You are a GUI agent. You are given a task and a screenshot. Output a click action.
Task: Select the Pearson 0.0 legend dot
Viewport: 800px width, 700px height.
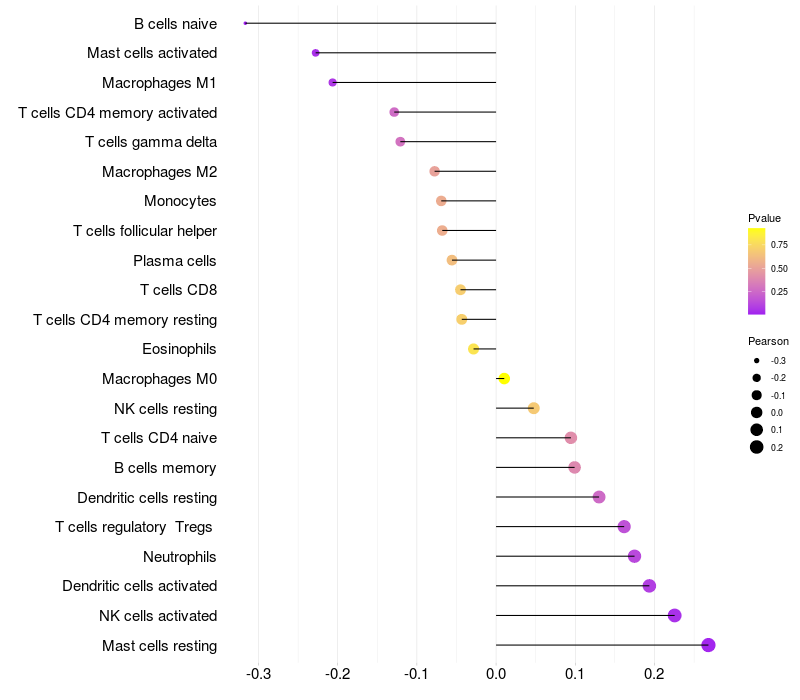757,413
